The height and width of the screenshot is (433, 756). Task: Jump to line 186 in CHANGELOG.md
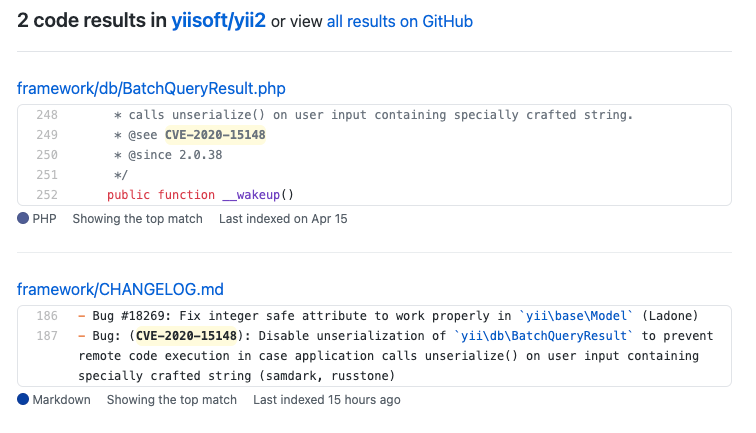[x=46, y=316]
